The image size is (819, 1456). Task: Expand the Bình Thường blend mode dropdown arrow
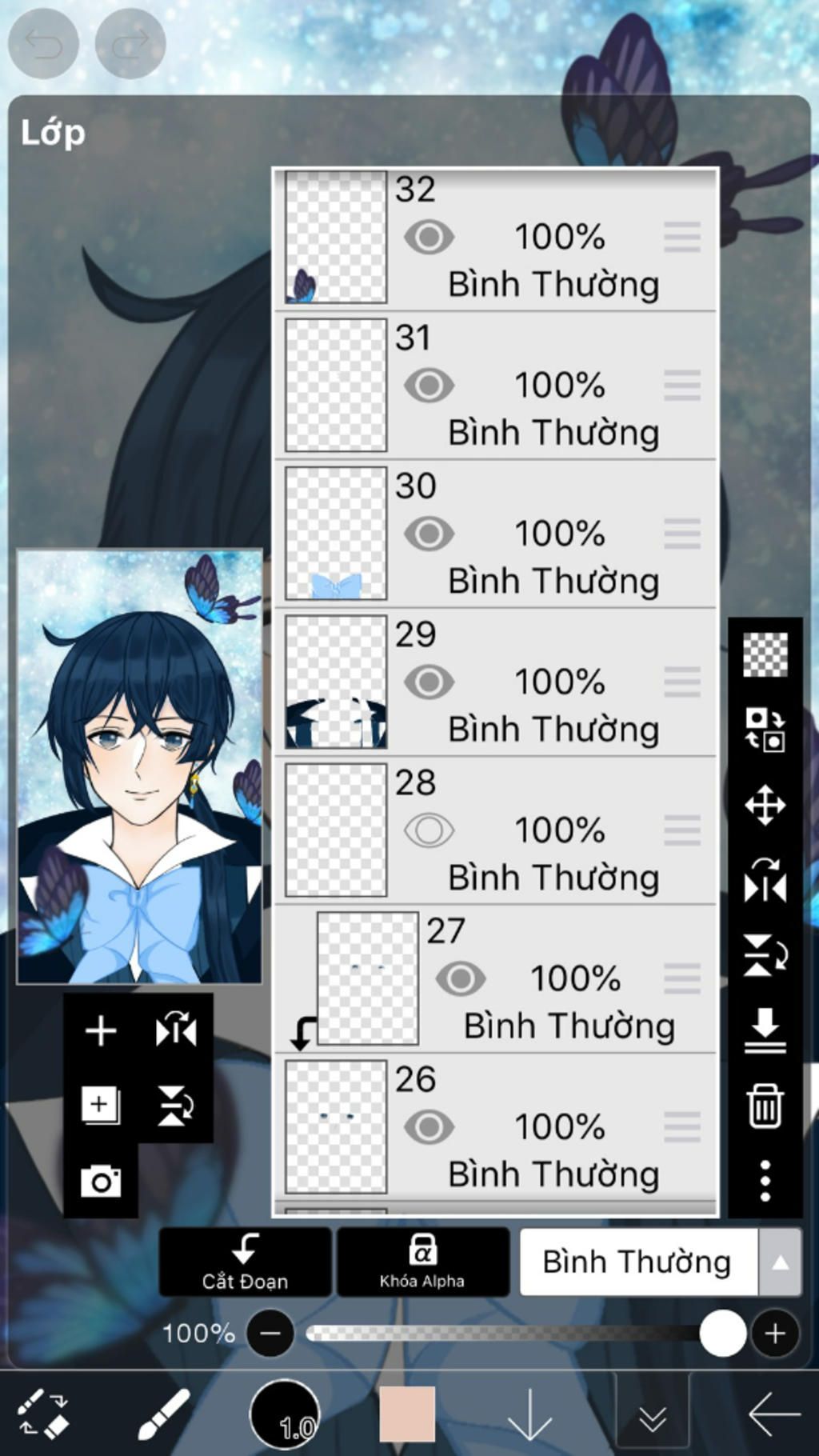pos(780,1262)
